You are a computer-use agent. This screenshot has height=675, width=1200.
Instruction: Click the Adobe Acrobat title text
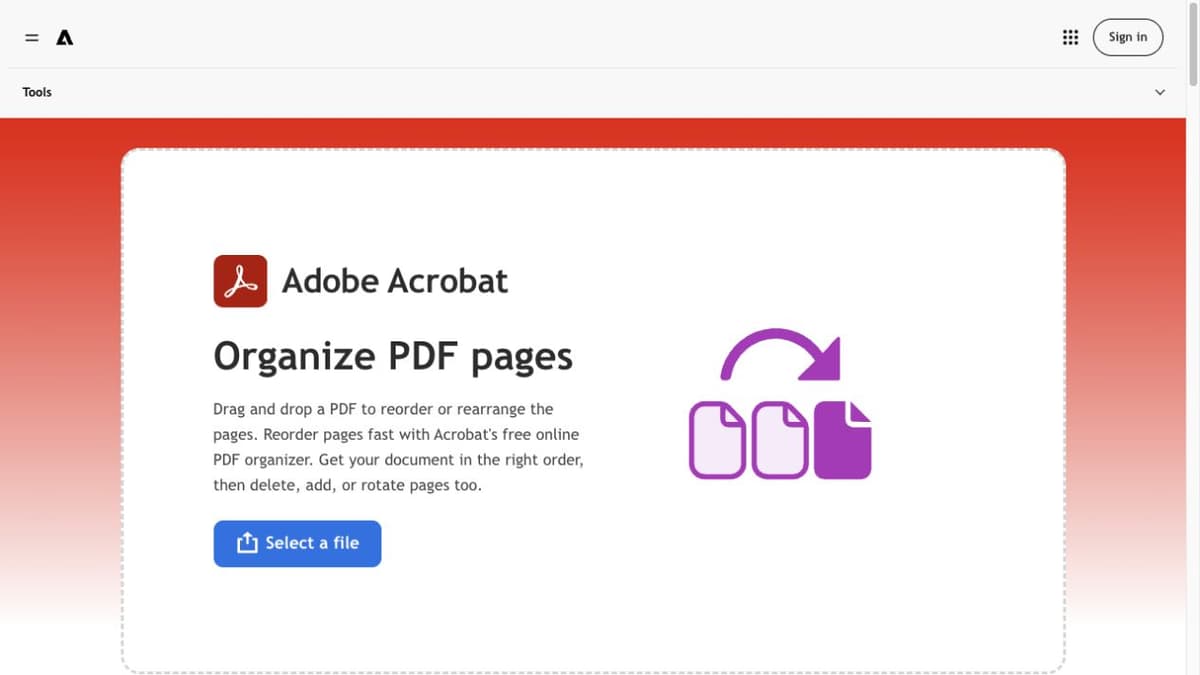[395, 281]
